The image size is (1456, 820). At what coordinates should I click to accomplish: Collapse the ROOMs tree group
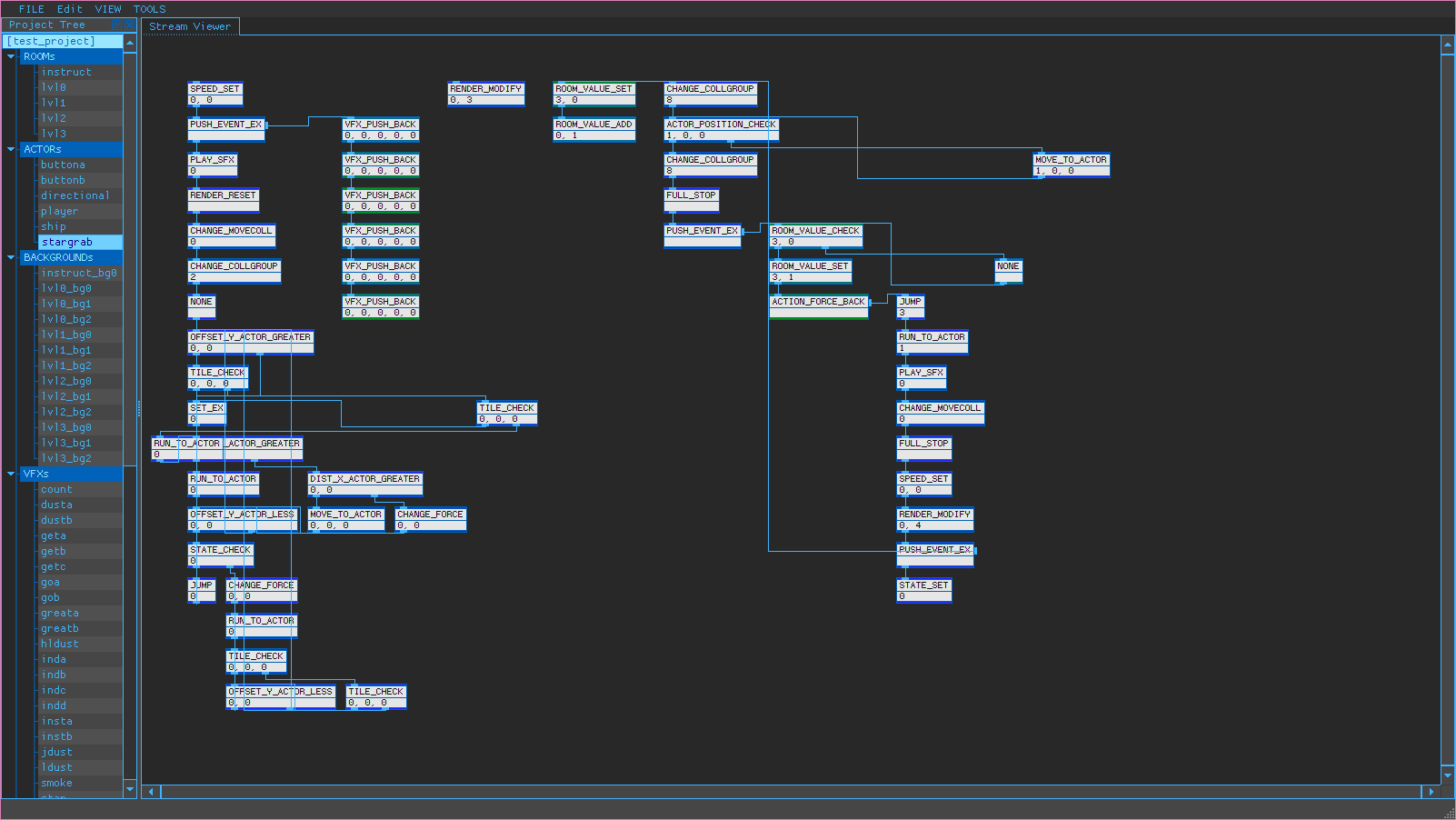(x=11, y=56)
